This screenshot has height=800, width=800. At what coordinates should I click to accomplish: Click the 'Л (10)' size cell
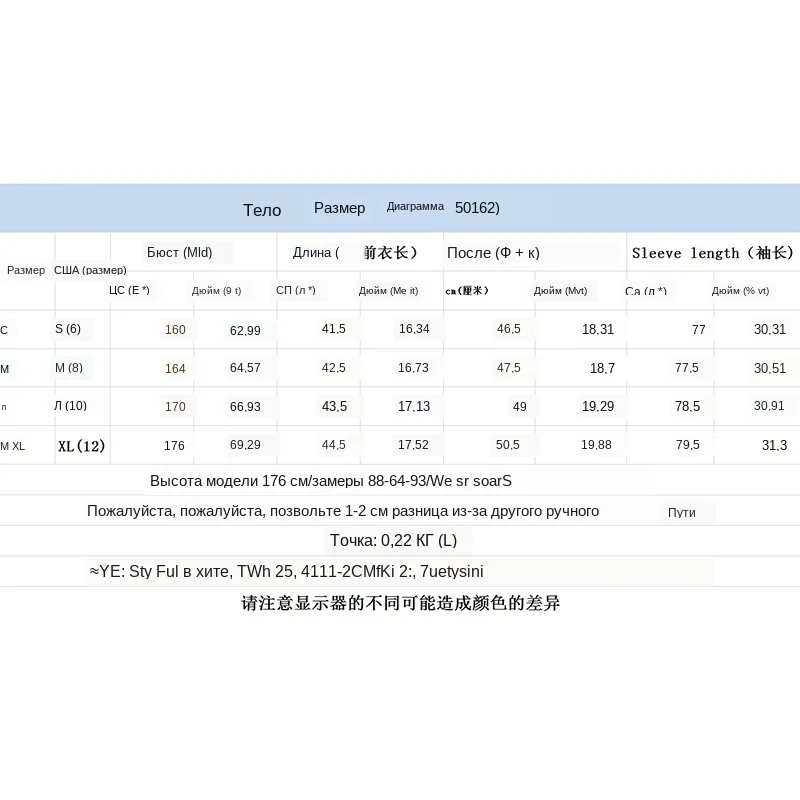tap(70, 406)
